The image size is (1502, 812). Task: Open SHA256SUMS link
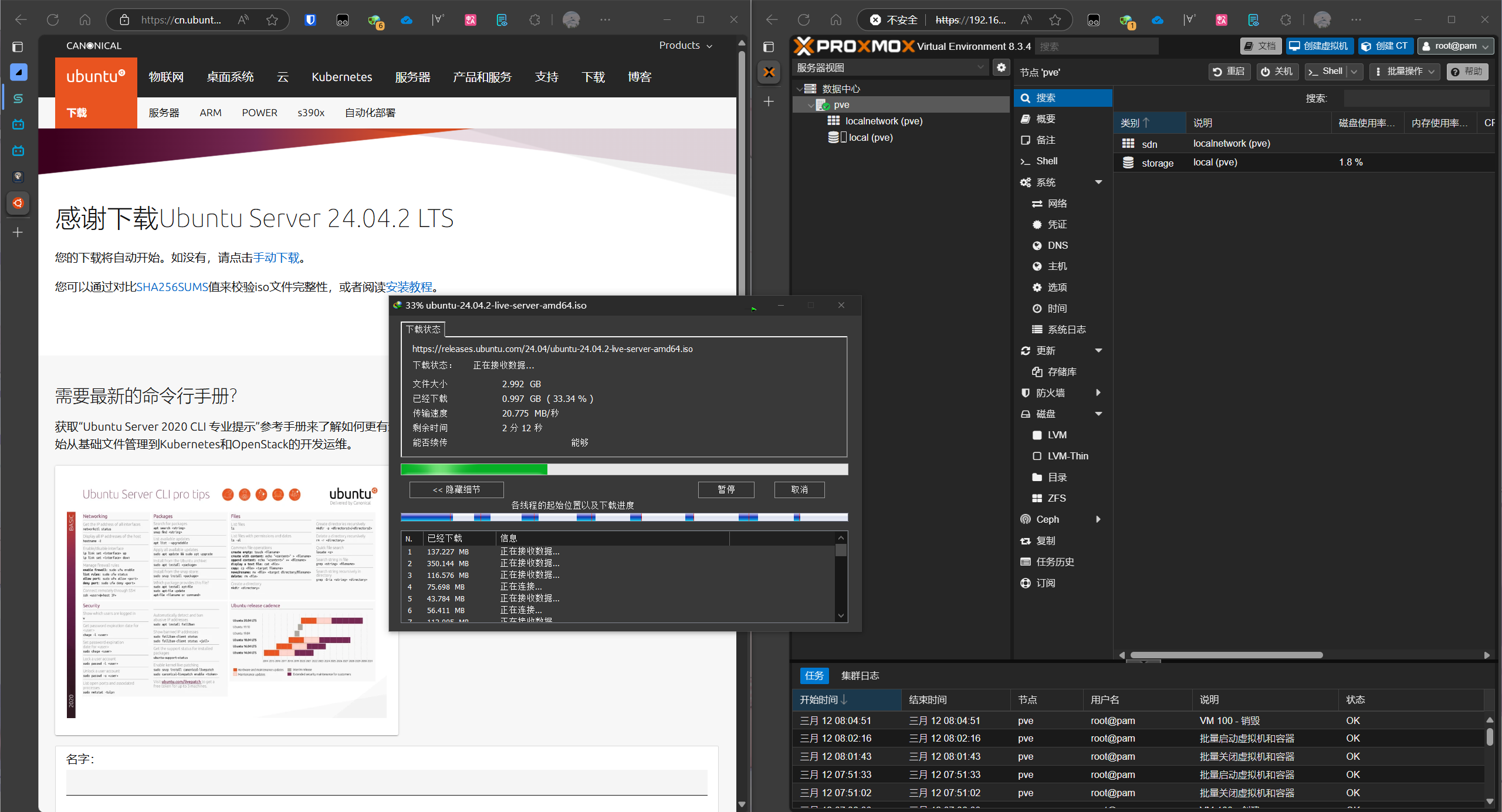[172, 287]
